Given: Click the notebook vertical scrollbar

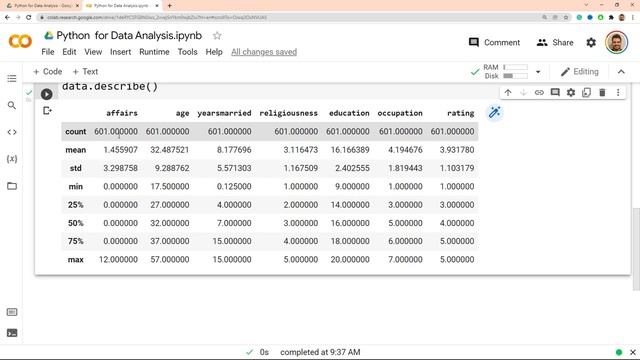Looking at the screenshot, I should pyautogui.click(x=636, y=249).
